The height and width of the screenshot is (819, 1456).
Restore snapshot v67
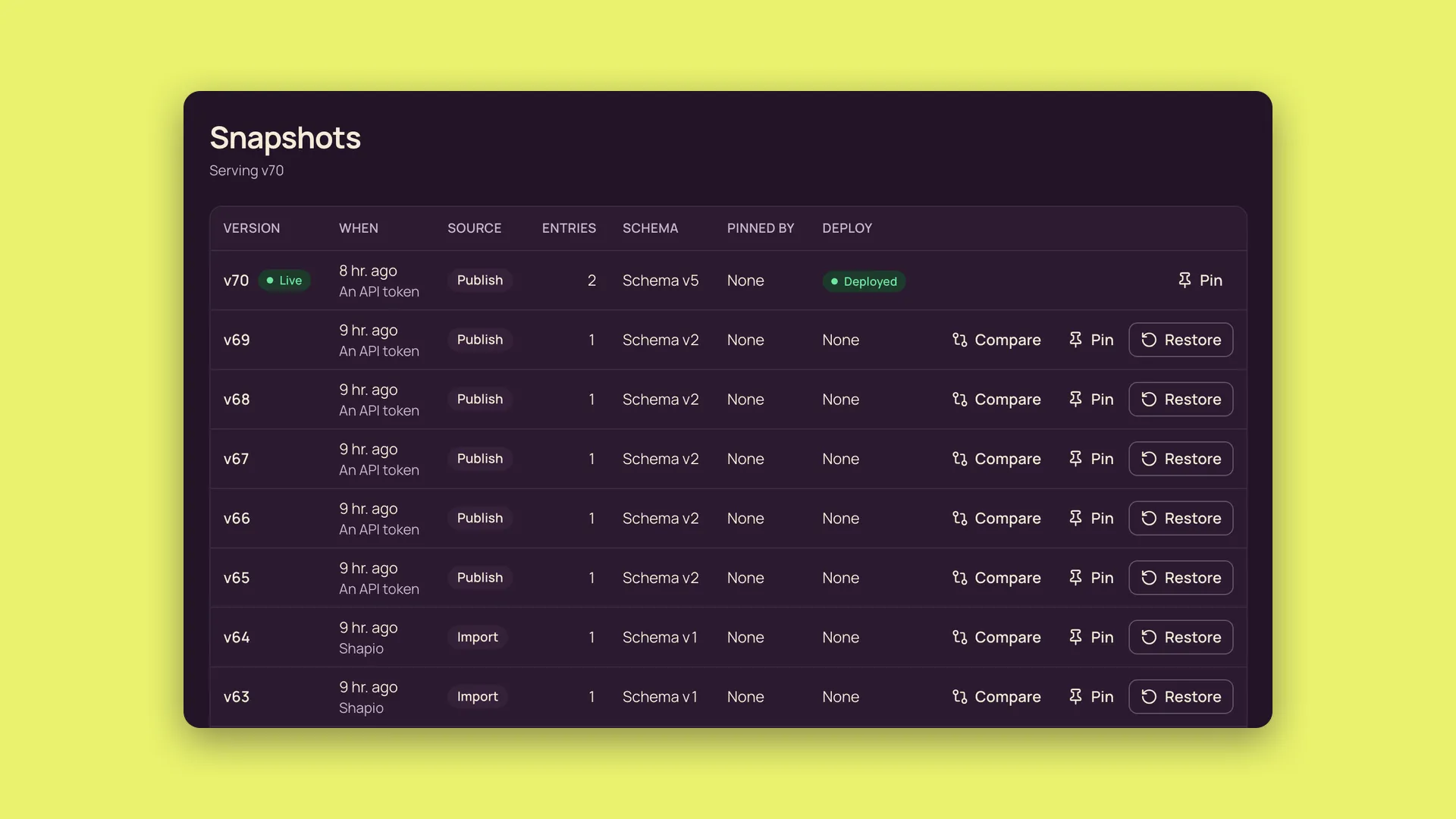point(1181,459)
